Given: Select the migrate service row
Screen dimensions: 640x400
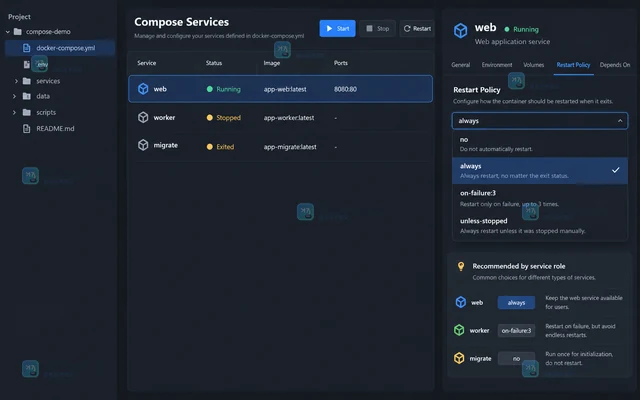Looking at the screenshot, I should 280,146.
